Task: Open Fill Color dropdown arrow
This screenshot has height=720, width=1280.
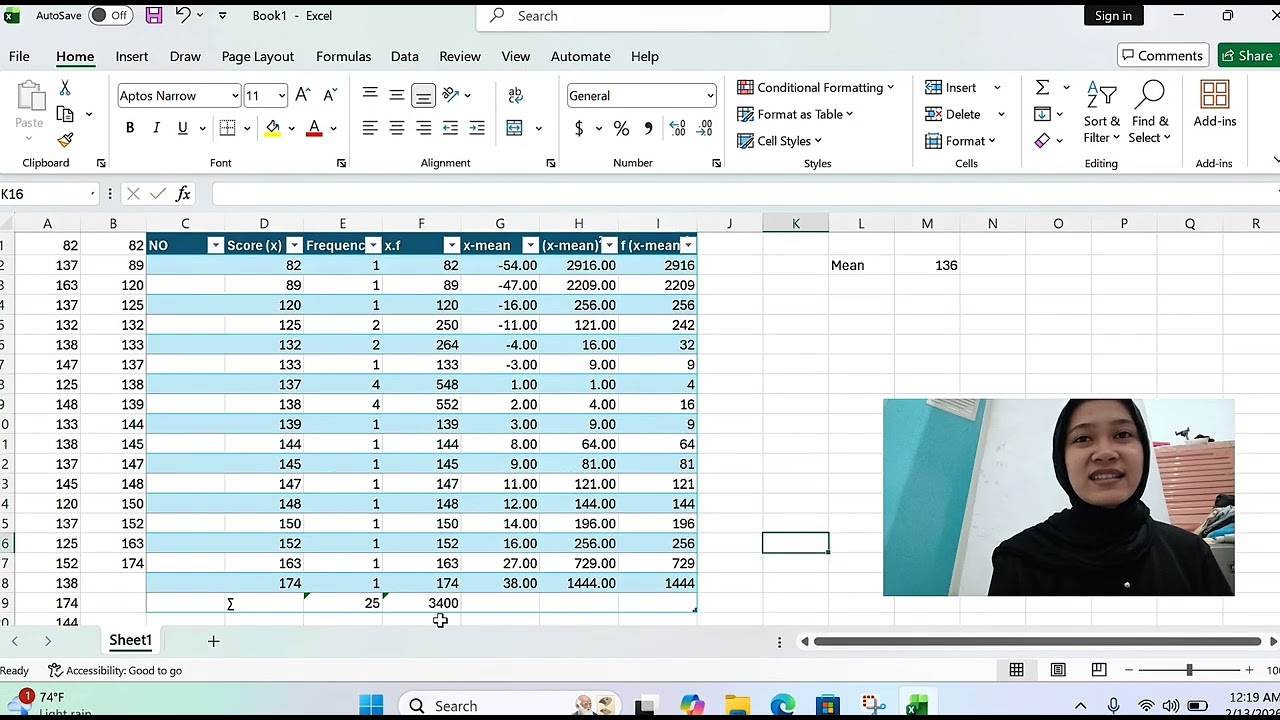Action: (x=291, y=129)
